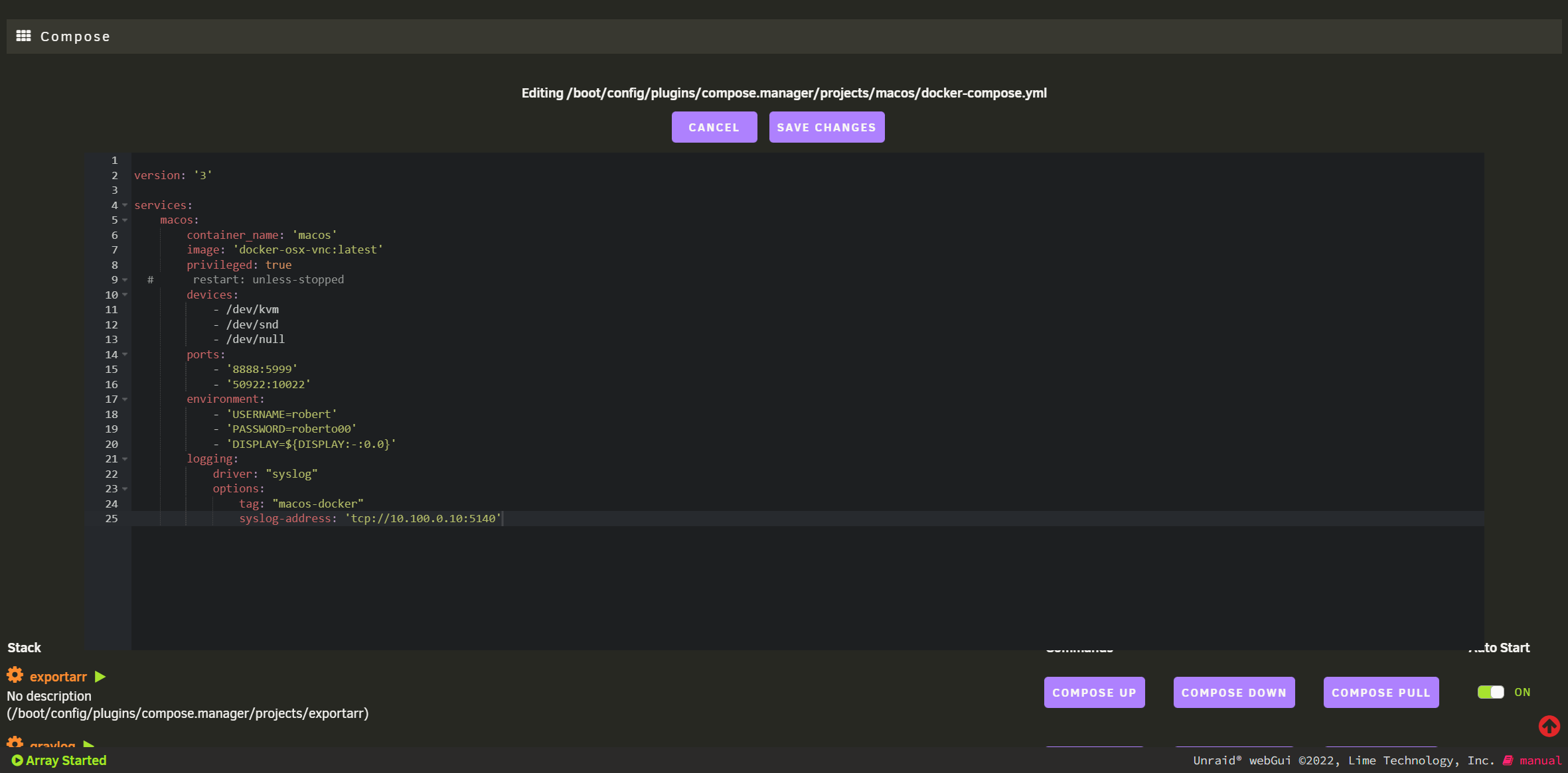
Task: Click the Compose grid icon in header
Action: [x=23, y=36]
